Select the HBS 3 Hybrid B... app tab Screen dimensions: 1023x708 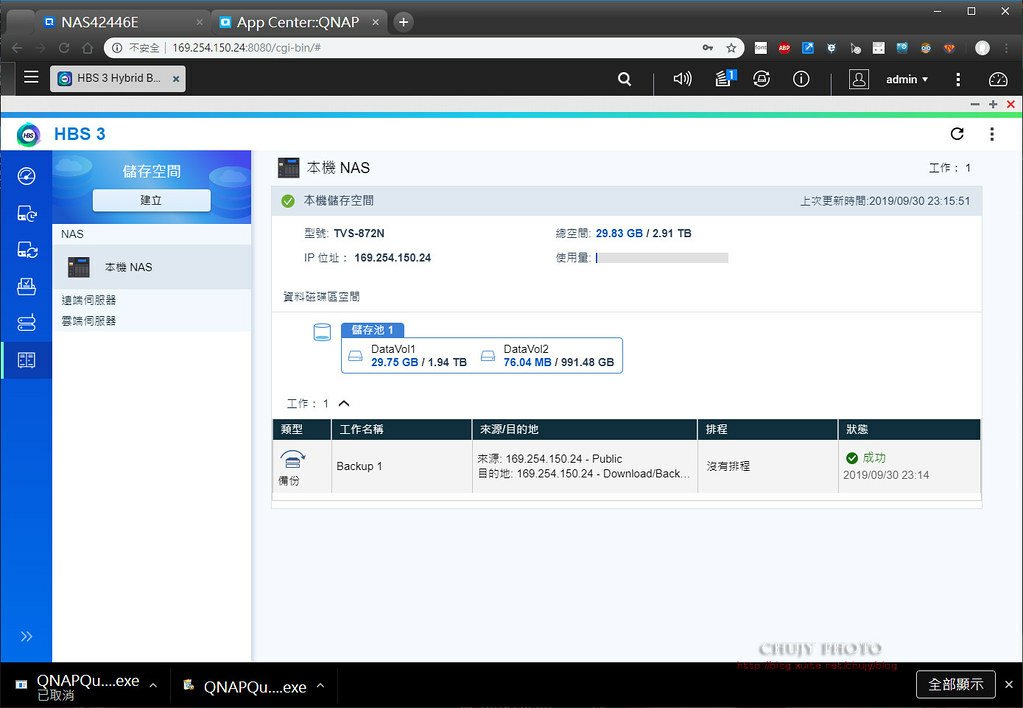pos(117,78)
